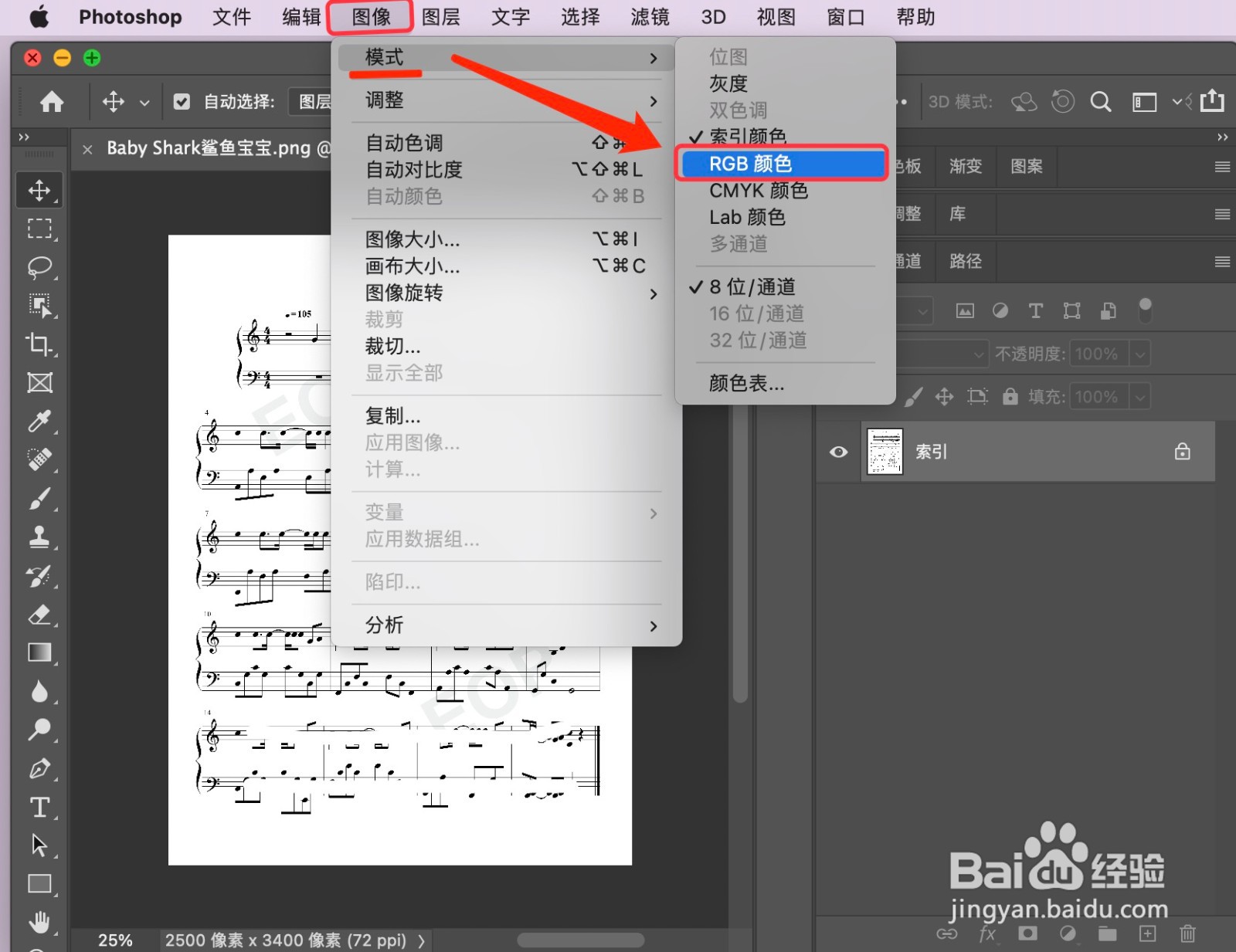This screenshot has width=1236, height=952.
Task: Open move tool preset dropdown arrow
Action: point(144,102)
